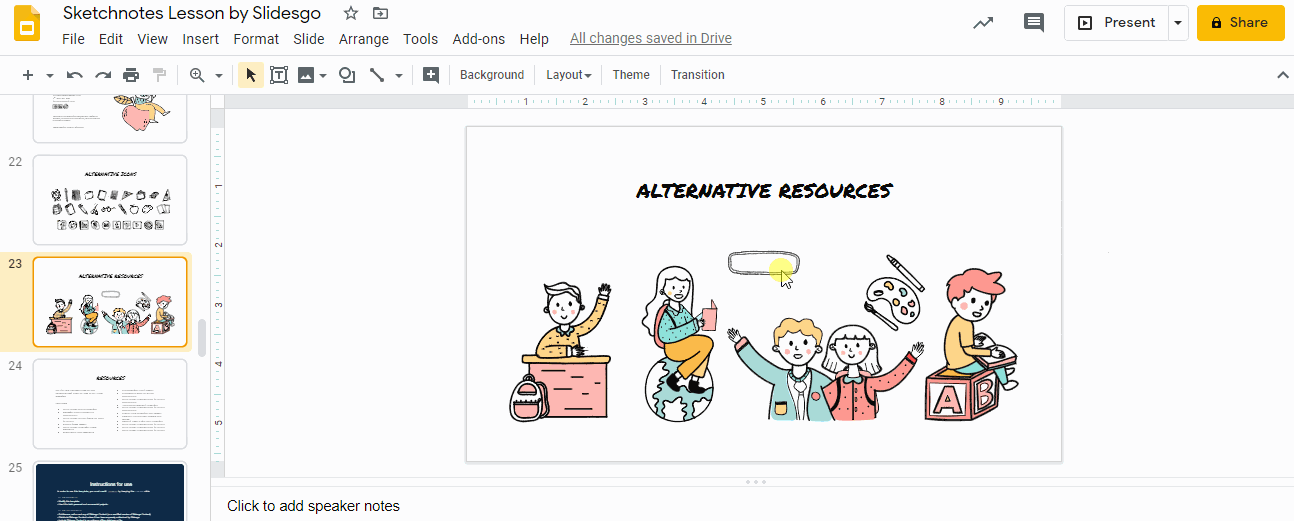Select slide 23 Alternative Resources thumbnail
The image size is (1294, 521).
point(110,302)
